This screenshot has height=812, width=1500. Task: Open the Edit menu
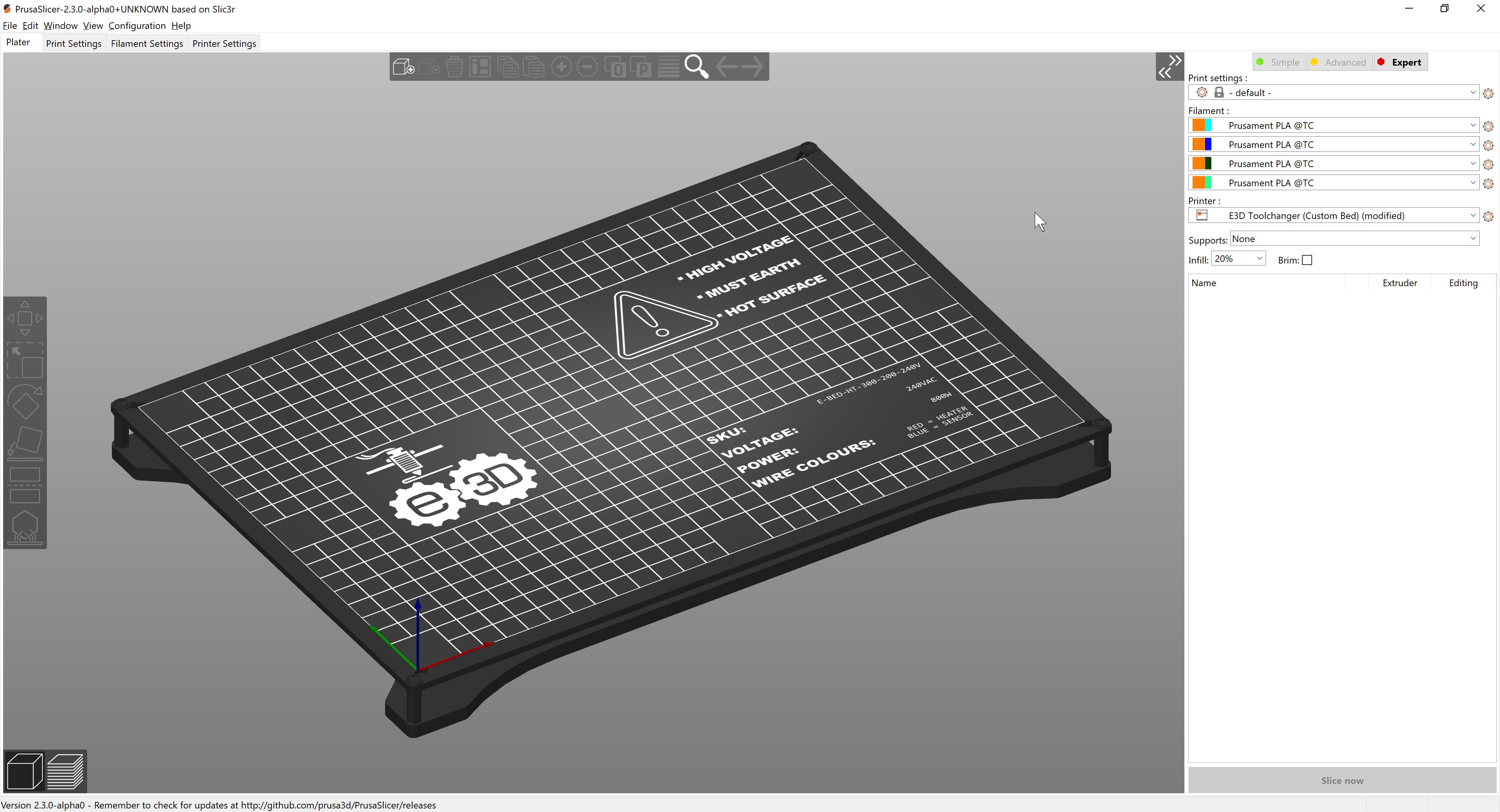point(30,26)
